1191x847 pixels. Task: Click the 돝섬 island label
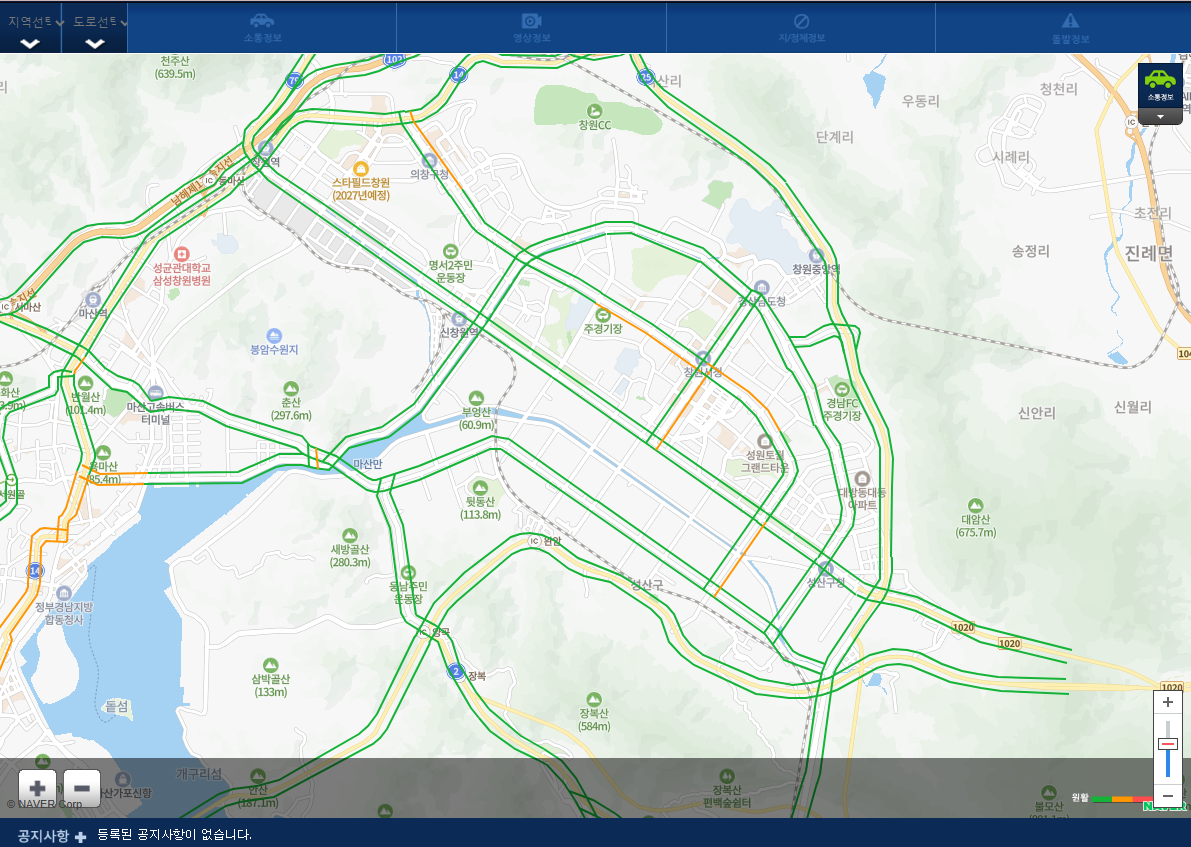pyautogui.click(x=117, y=706)
